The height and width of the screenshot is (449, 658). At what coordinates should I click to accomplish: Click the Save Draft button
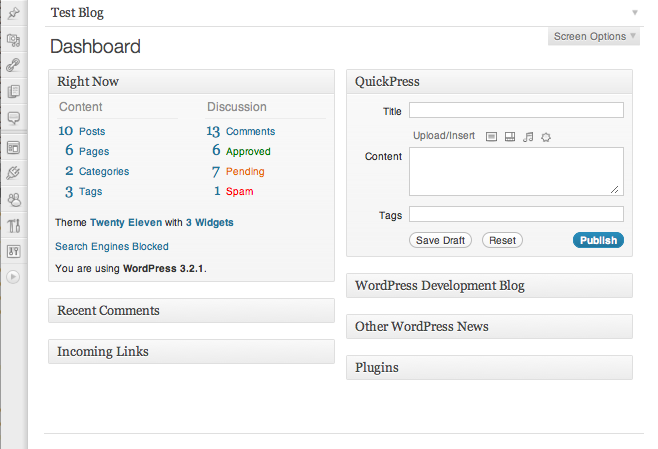click(440, 240)
